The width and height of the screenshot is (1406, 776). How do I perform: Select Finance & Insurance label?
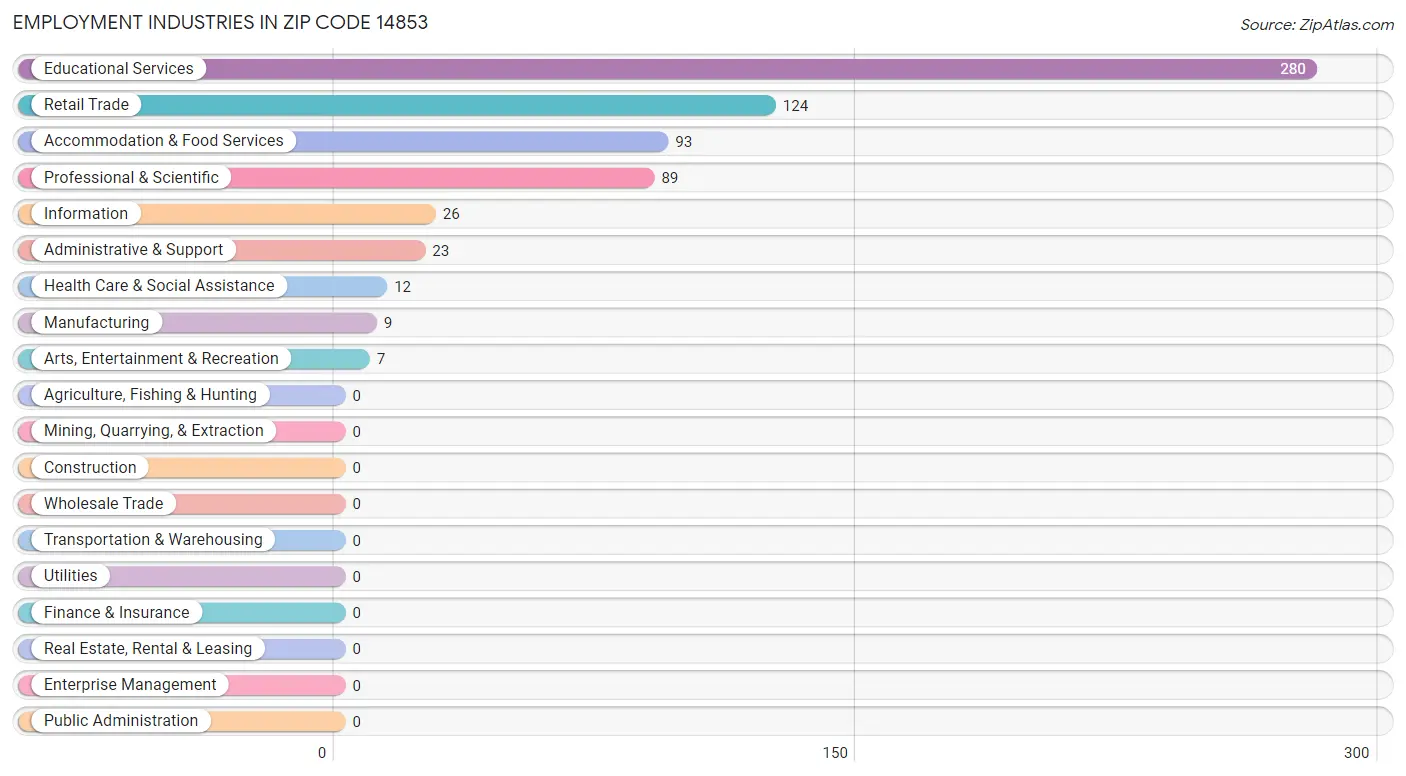tap(116, 612)
